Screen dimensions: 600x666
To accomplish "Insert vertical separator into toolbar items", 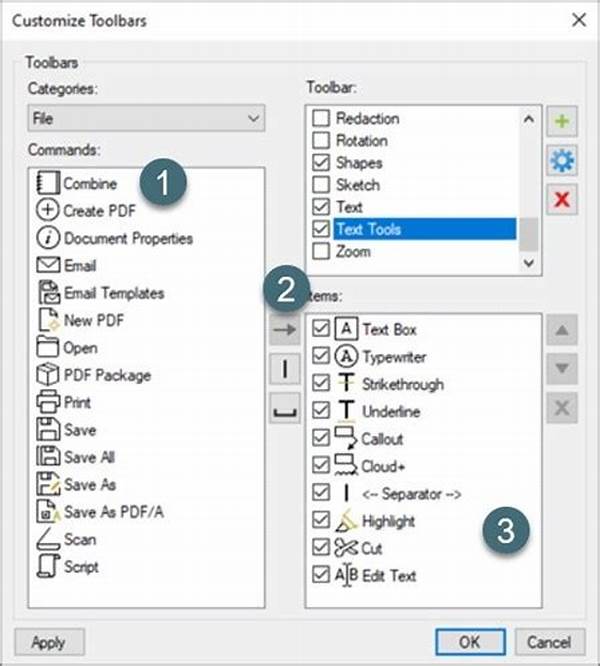I will click(x=285, y=369).
